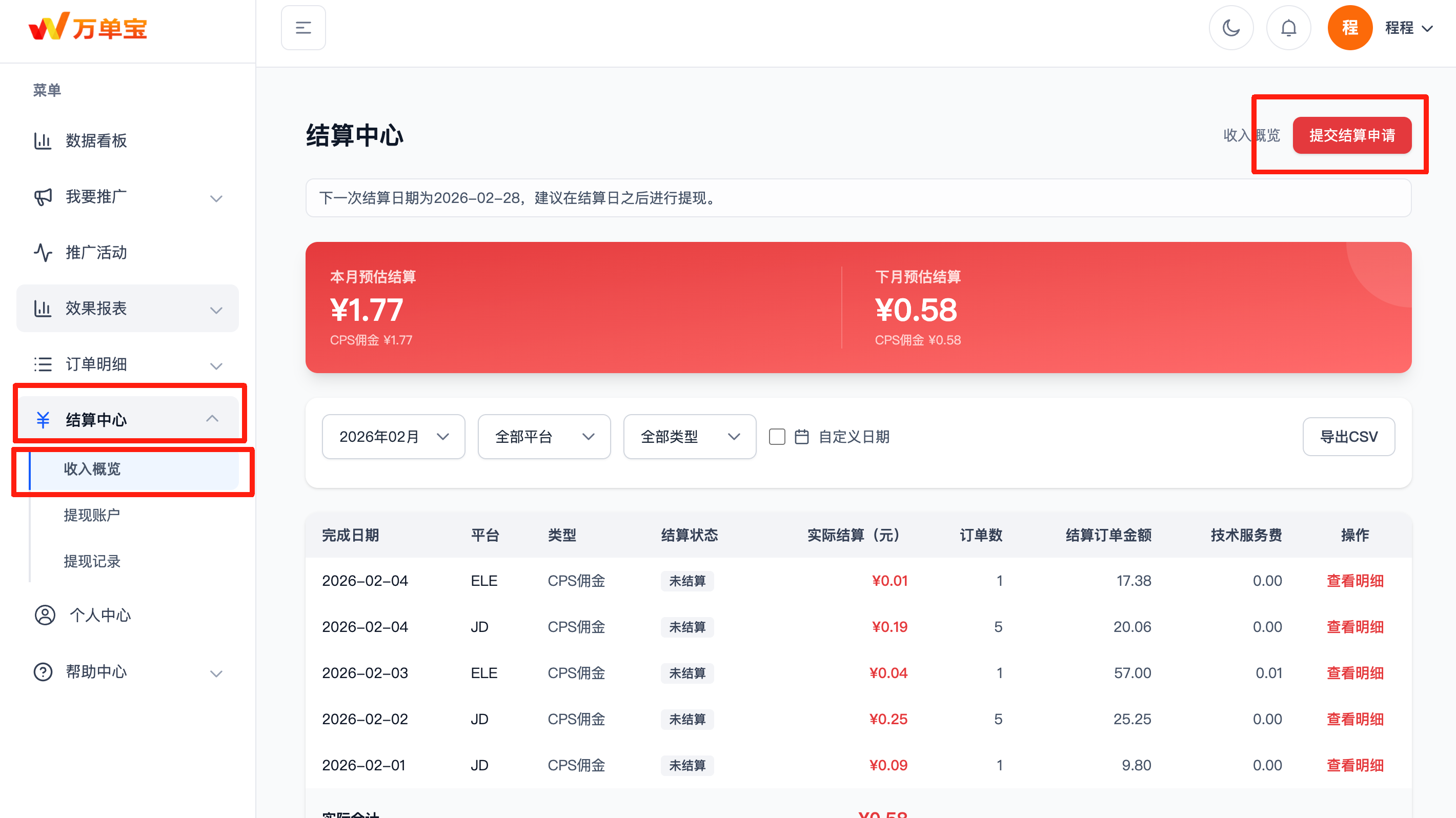Screen dimensions: 1456x818
Task: Toggle the sidebar hamburger menu button
Action: click(304, 28)
